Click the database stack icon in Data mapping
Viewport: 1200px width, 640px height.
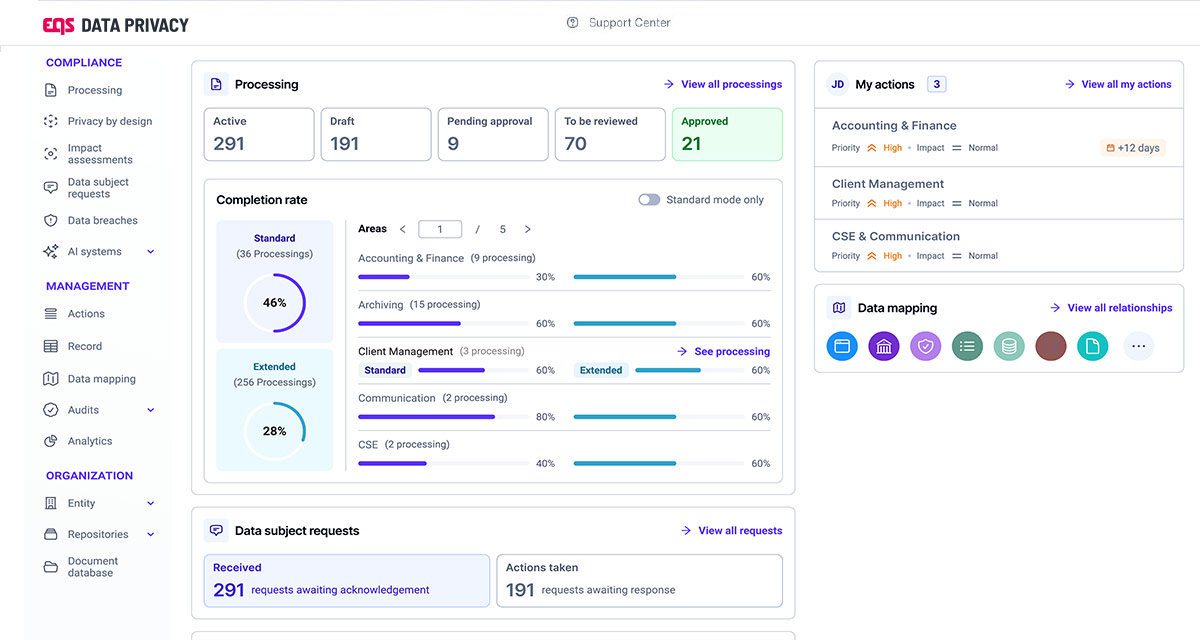pyautogui.click(x=1009, y=347)
